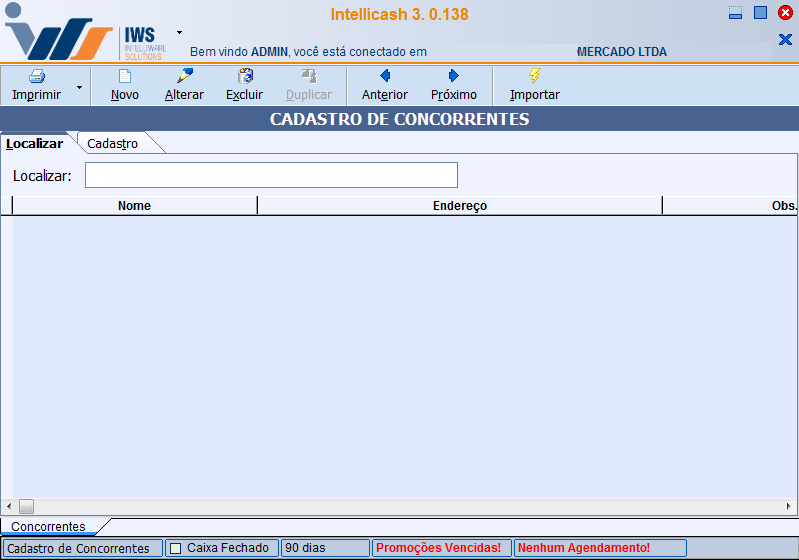Go to previous record with Anterior

pos(385,86)
